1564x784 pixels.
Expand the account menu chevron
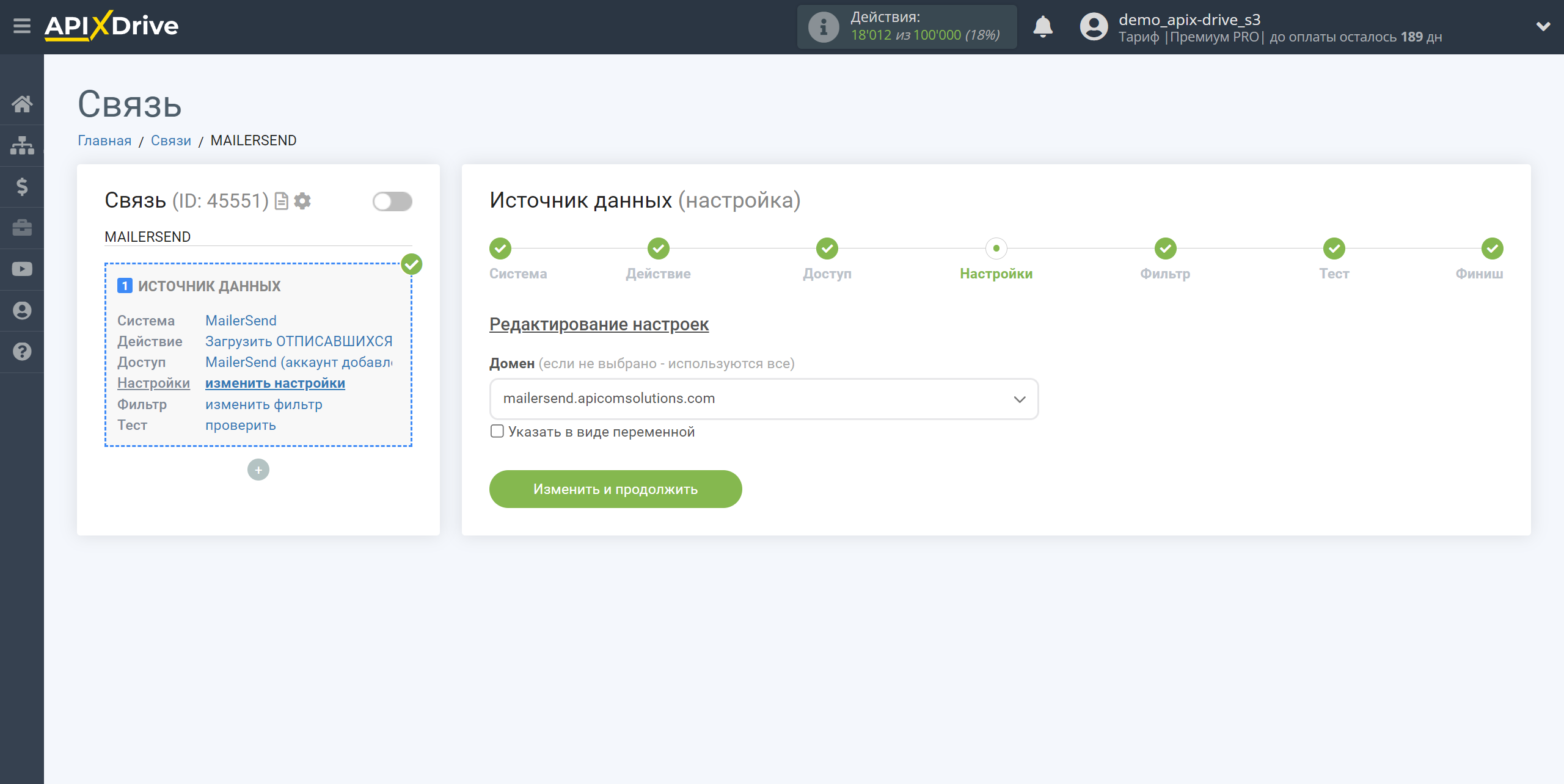tap(1543, 26)
